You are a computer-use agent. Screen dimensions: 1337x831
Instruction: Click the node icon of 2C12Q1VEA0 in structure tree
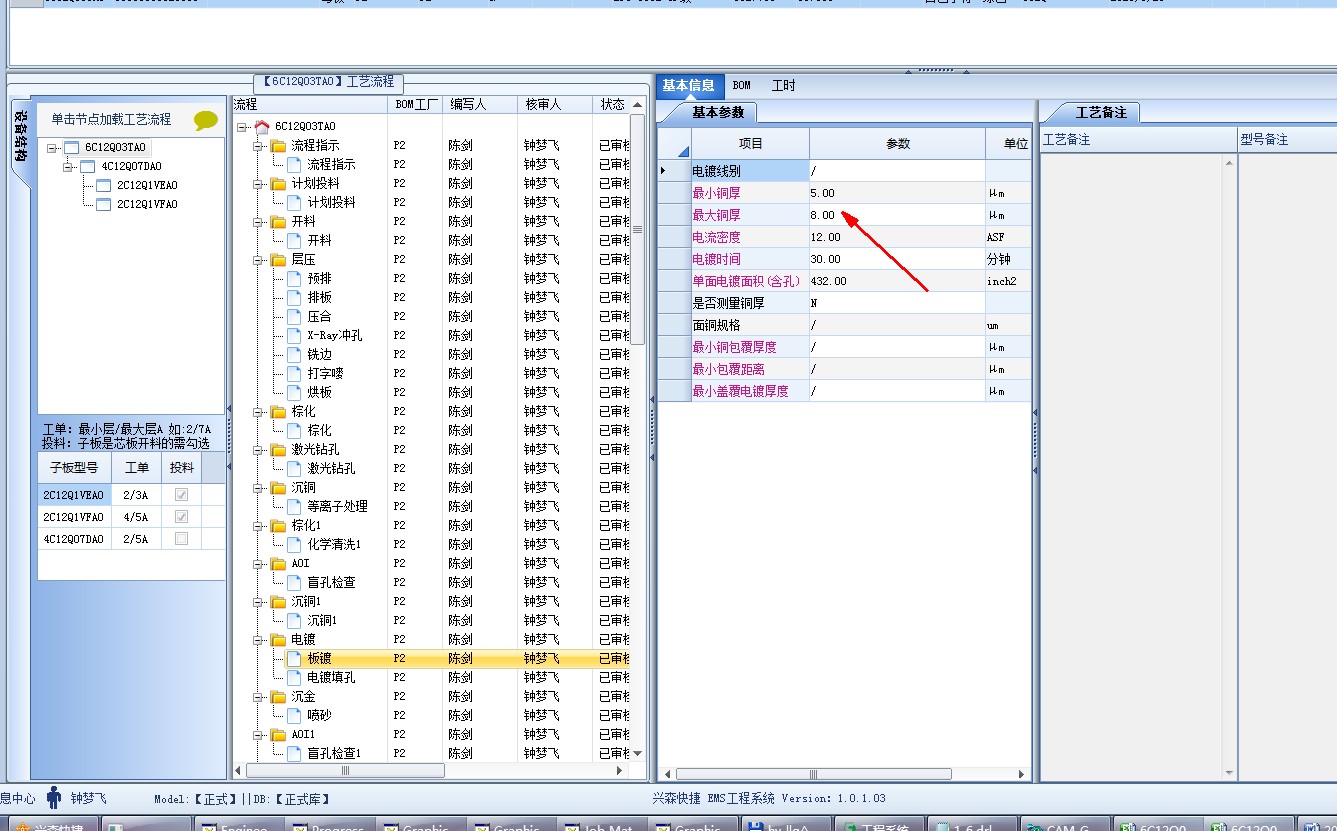click(x=103, y=185)
